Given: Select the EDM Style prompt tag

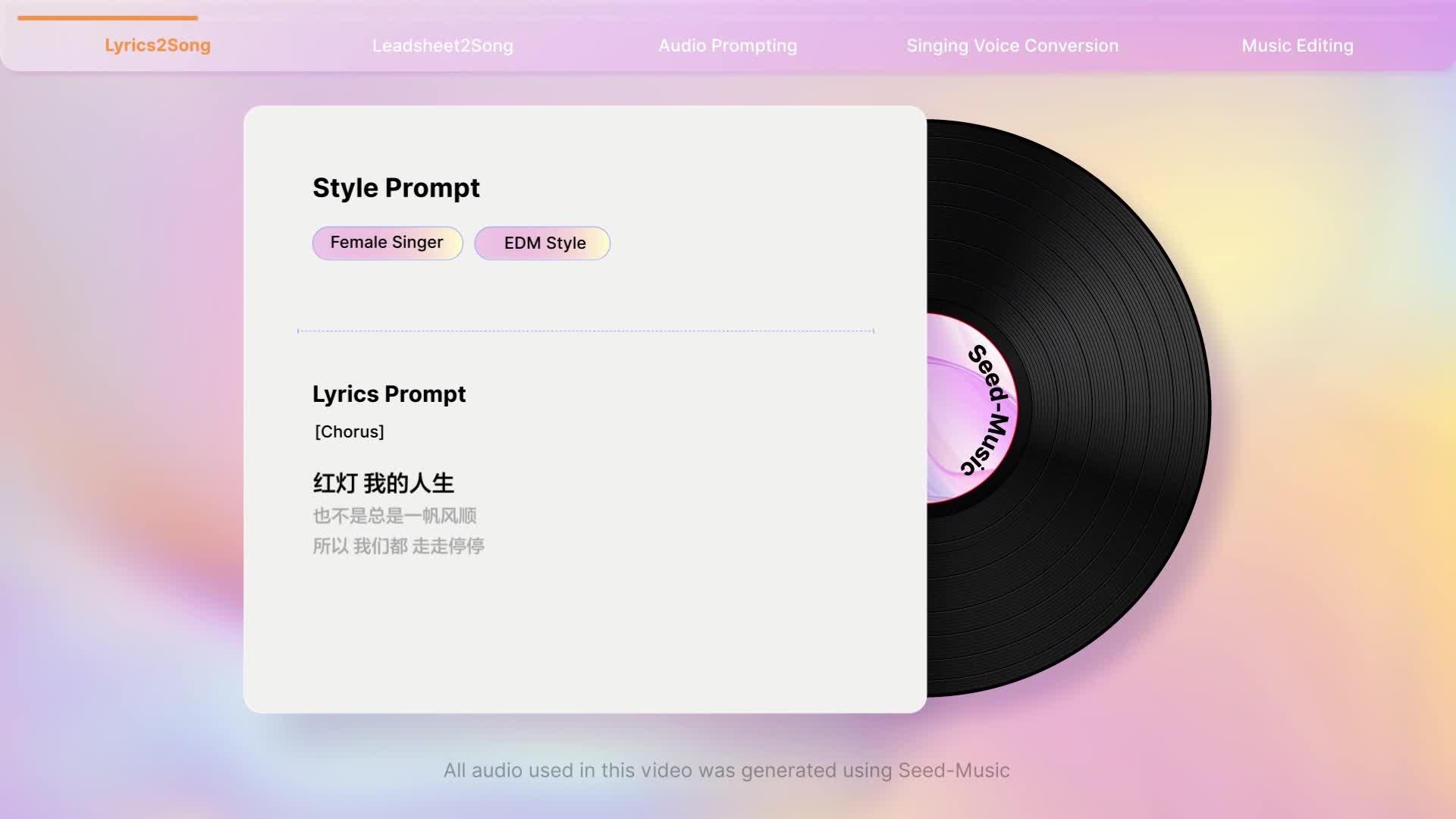Looking at the screenshot, I should point(542,243).
